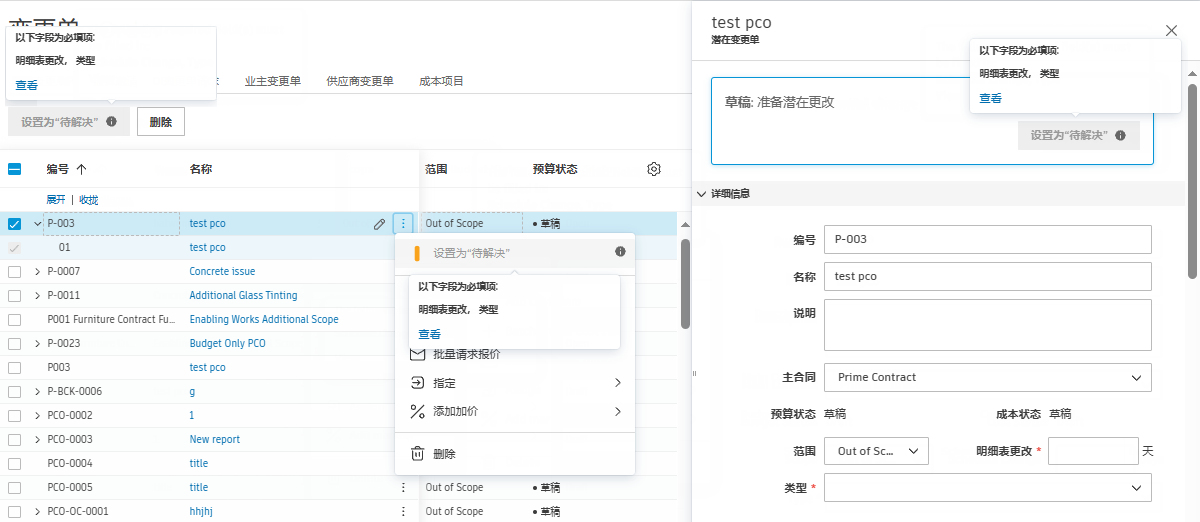The height and width of the screenshot is (522, 1200).
Task: Click 查看 in the side panel tooltip
Action: coord(990,99)
